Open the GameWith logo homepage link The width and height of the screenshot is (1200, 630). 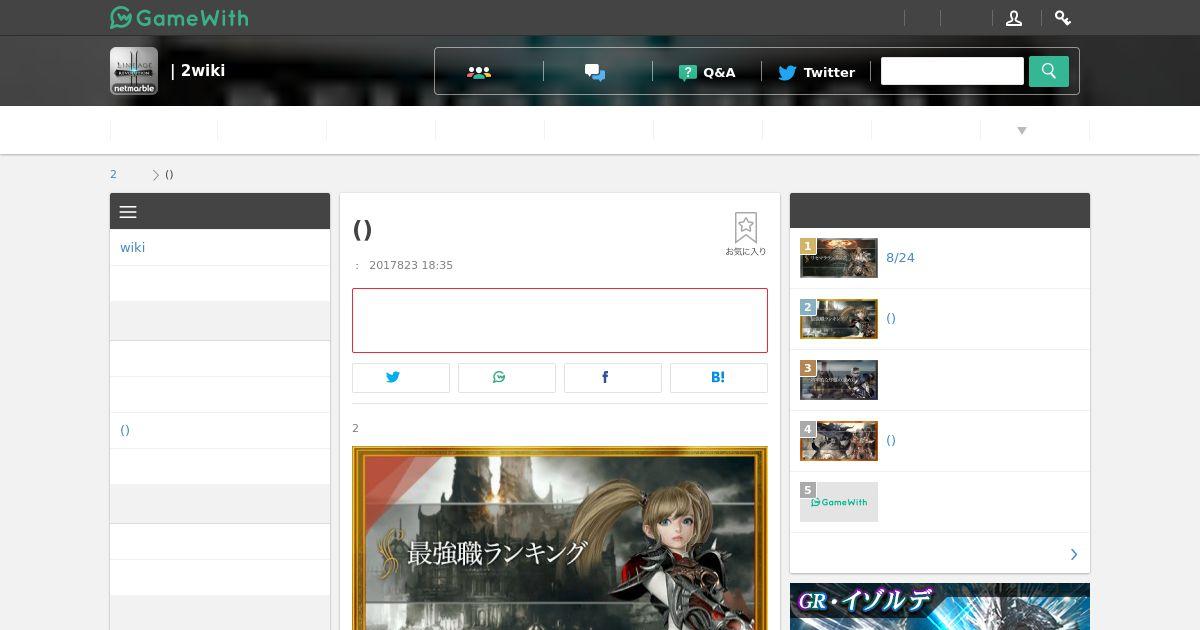tap(179, 17)
